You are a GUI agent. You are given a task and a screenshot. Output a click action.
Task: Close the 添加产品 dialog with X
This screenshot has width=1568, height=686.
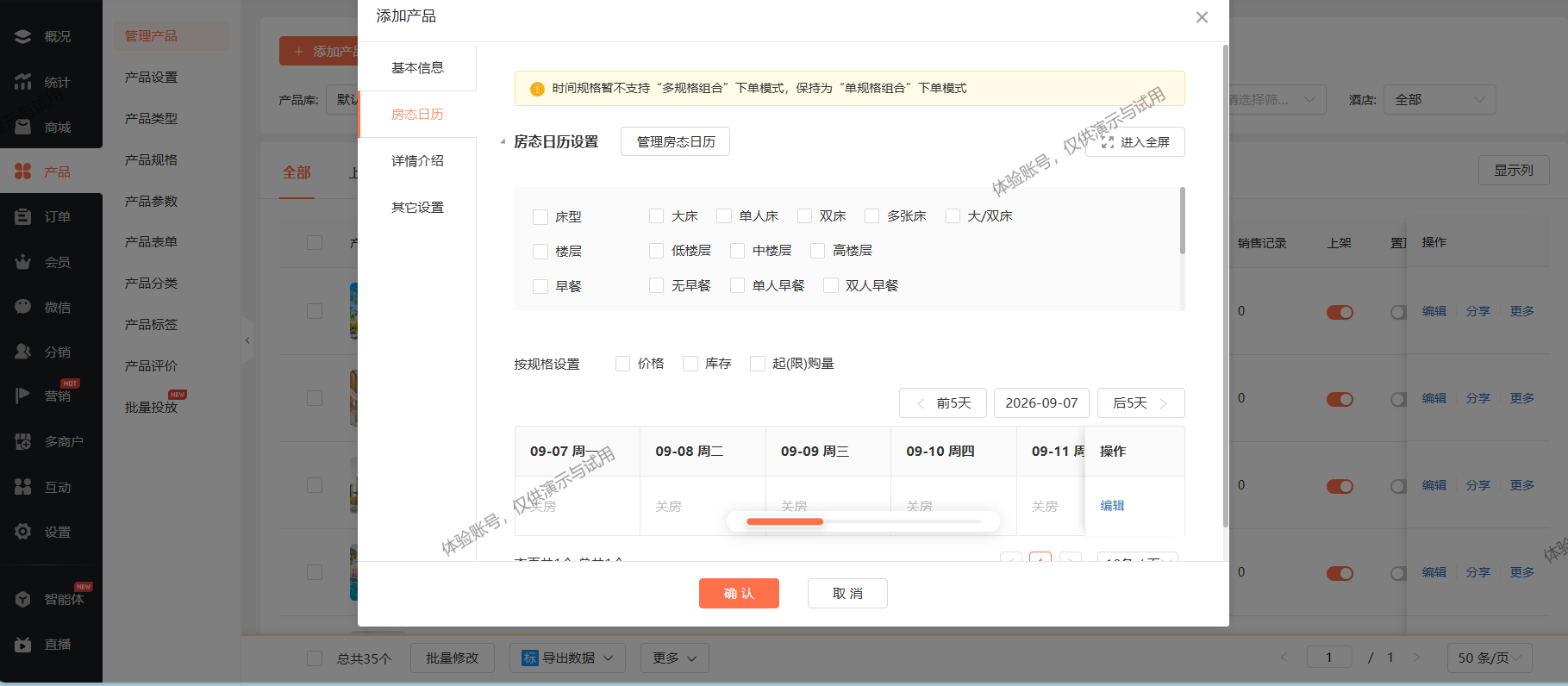click(x=1202, y=17)
